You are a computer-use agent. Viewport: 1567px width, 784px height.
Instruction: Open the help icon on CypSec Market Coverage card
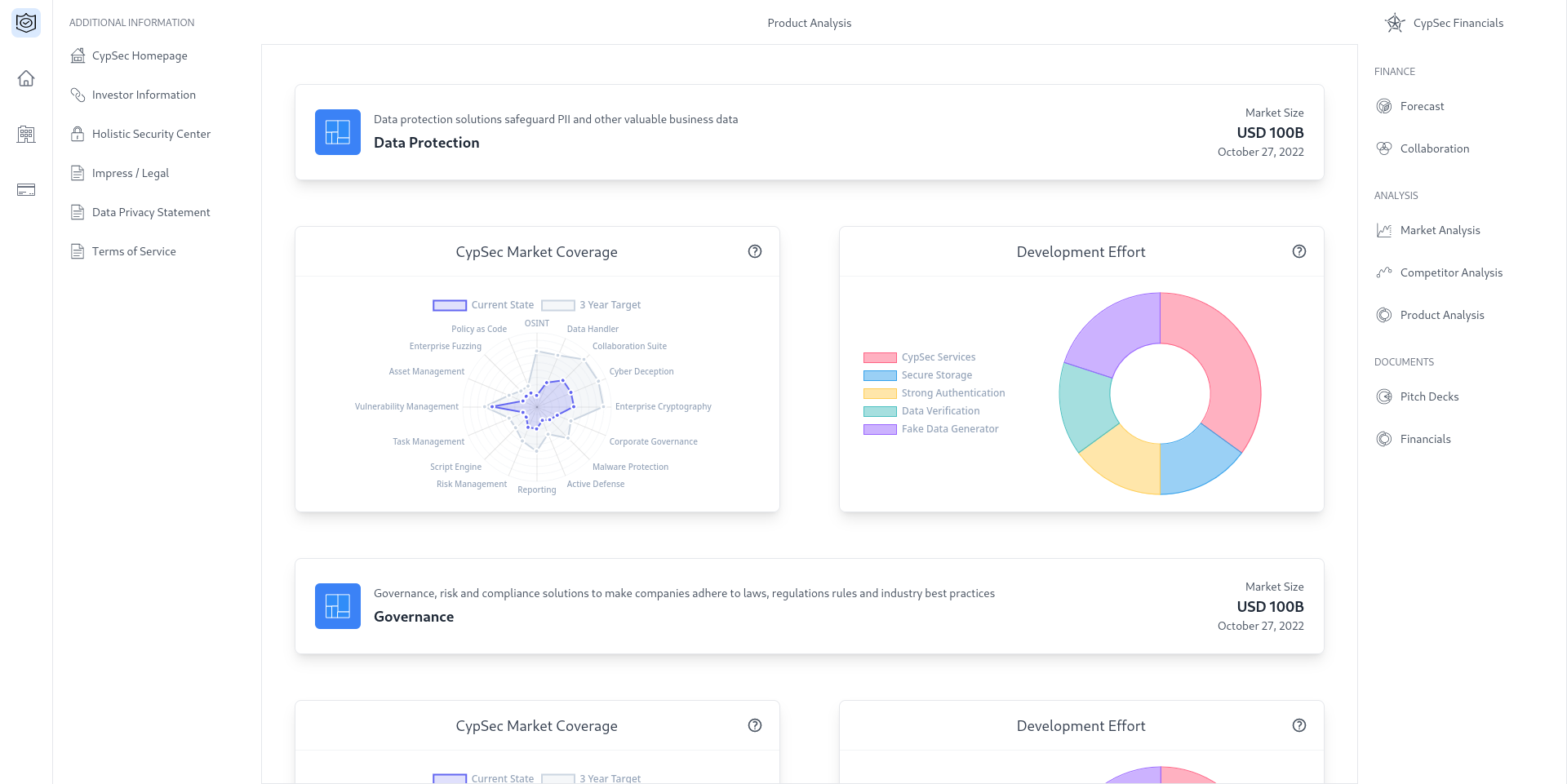coord(755,251)
